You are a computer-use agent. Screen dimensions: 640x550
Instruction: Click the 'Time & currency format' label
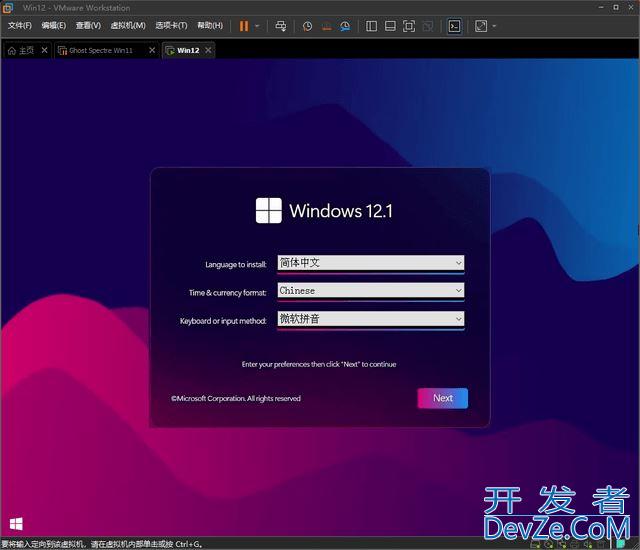[227, 293]
